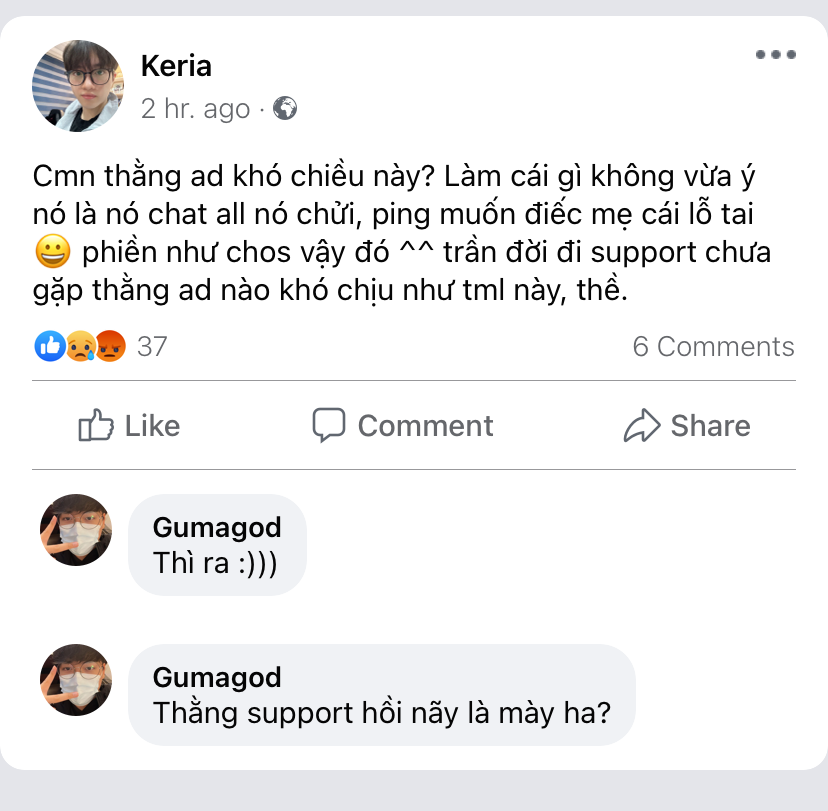Open Gumagod's name on the "Thằng support" comment
Image resolution: width=828 pixels, height=811 pixels.
pyautogui.click(x=217, y=677)
